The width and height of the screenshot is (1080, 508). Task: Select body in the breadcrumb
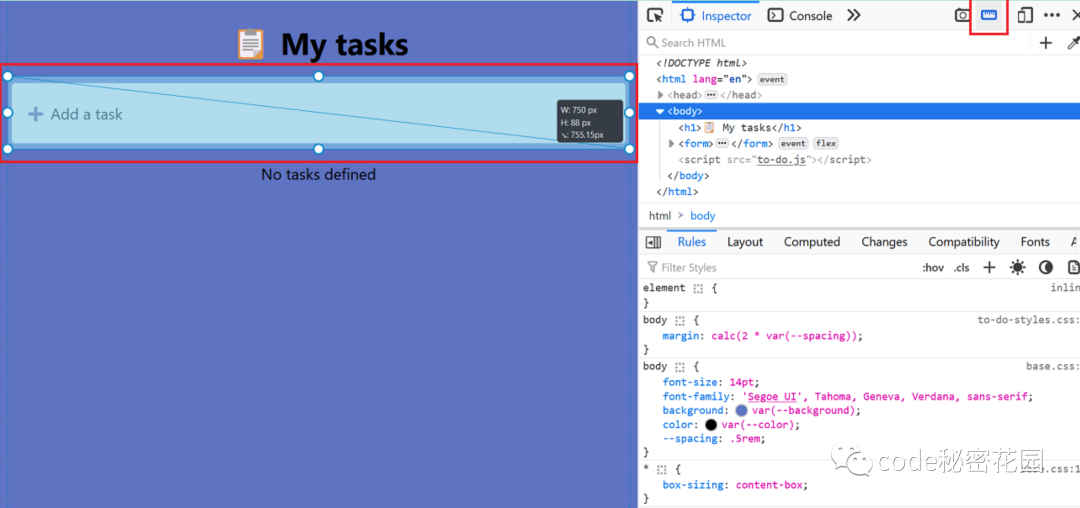703,215
